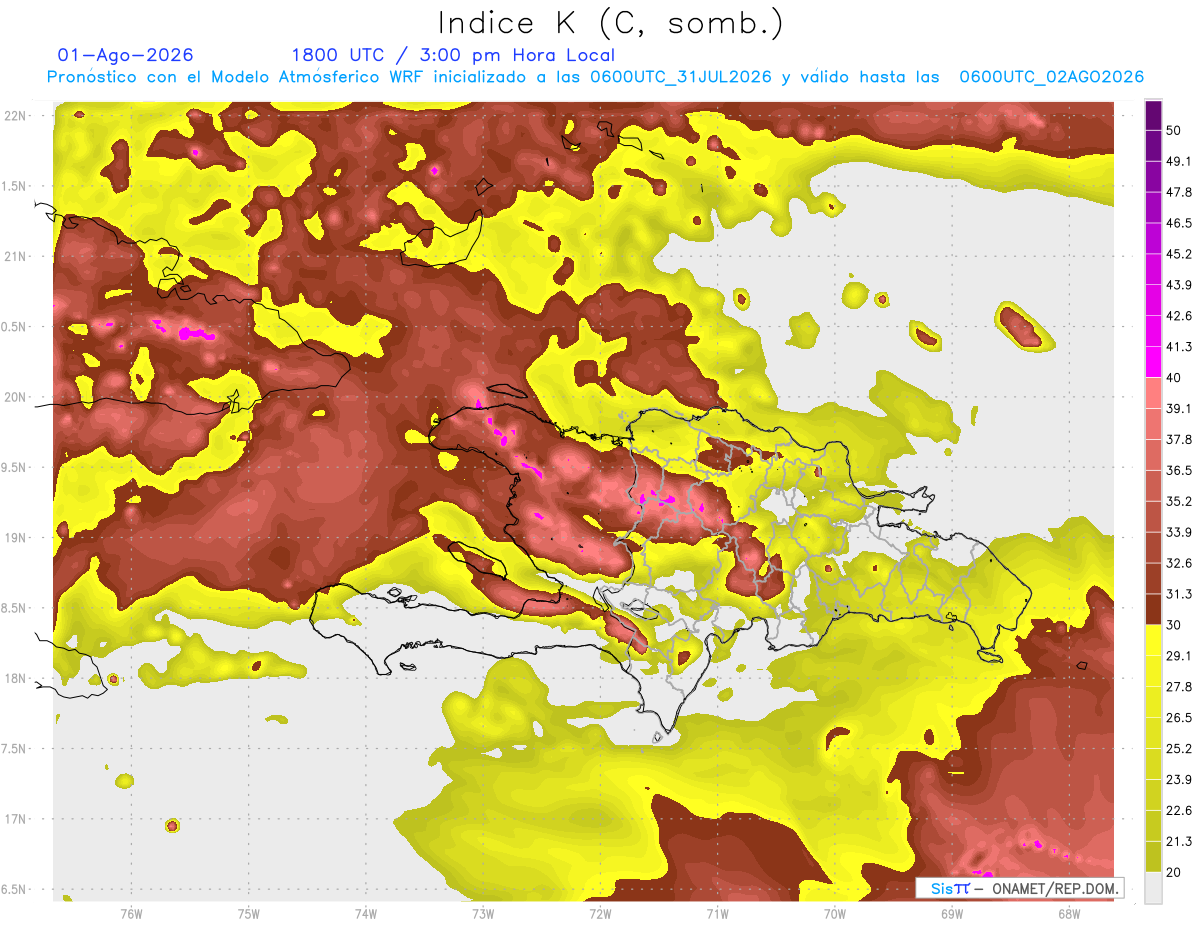Click the axis label "7.5N"

(x=15, y=749)
